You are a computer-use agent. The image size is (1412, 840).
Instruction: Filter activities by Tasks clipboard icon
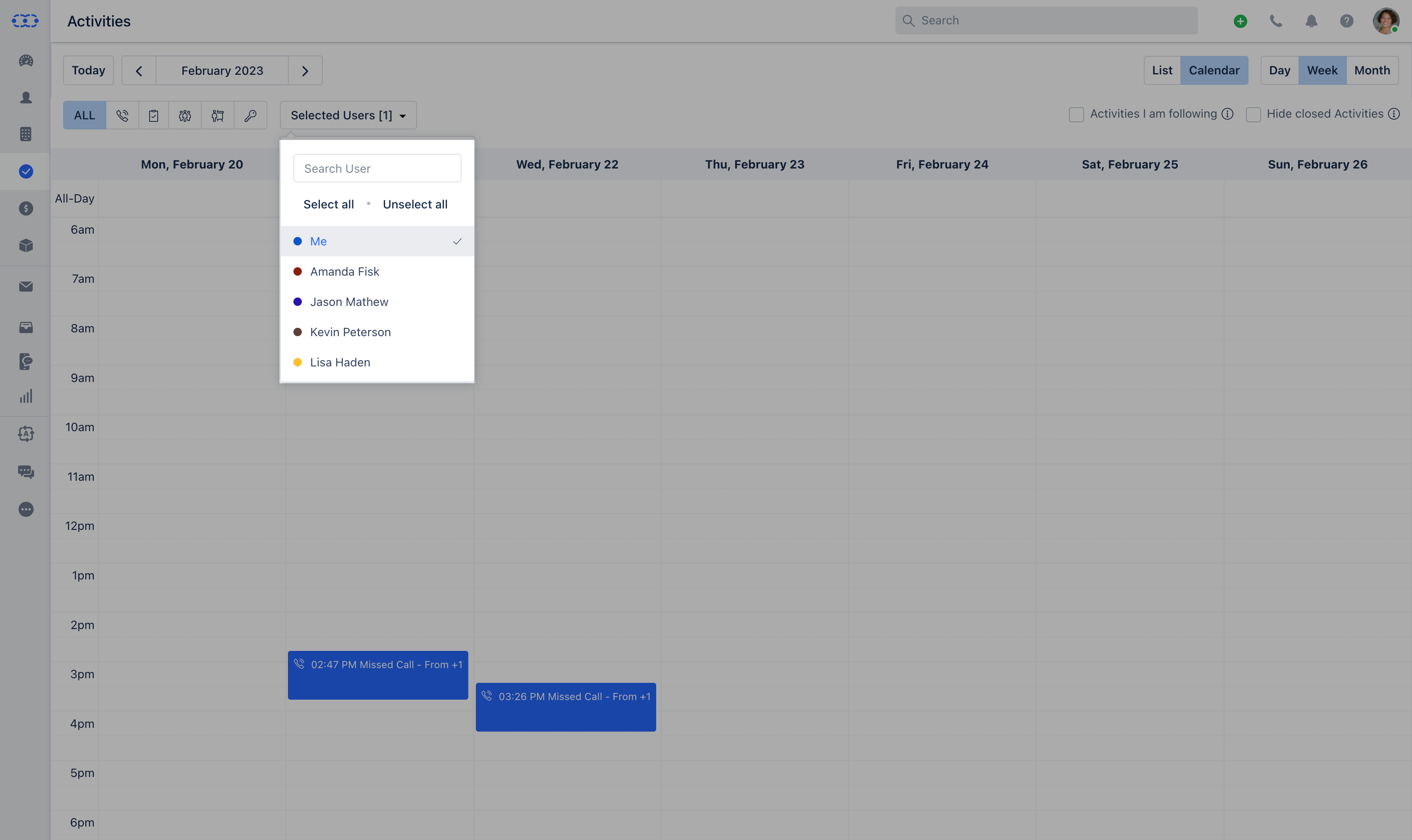click(153, 116)
